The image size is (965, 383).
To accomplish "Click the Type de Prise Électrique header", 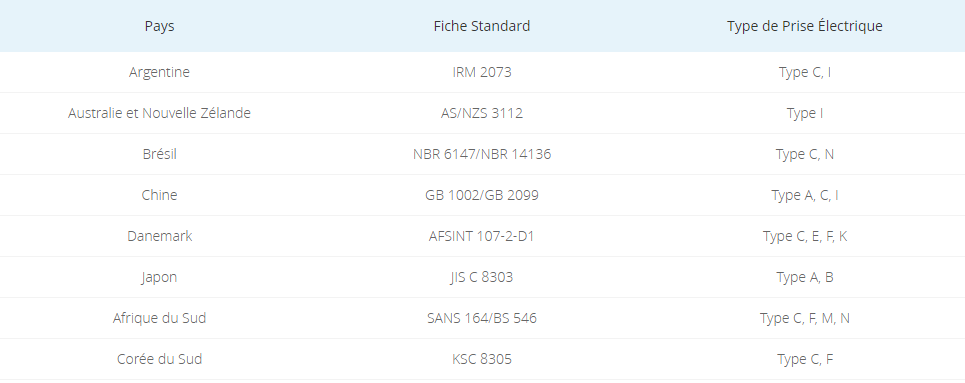I will click(804, 26).
